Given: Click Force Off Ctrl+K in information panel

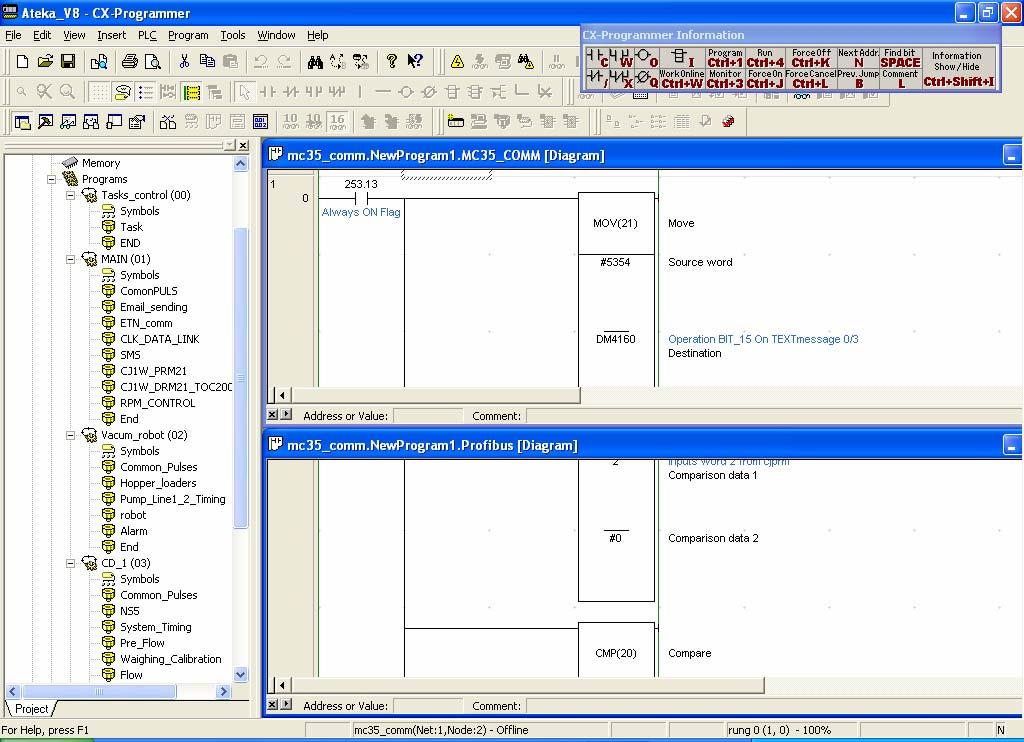Looking at the screenshot, I should click(811, 58).
